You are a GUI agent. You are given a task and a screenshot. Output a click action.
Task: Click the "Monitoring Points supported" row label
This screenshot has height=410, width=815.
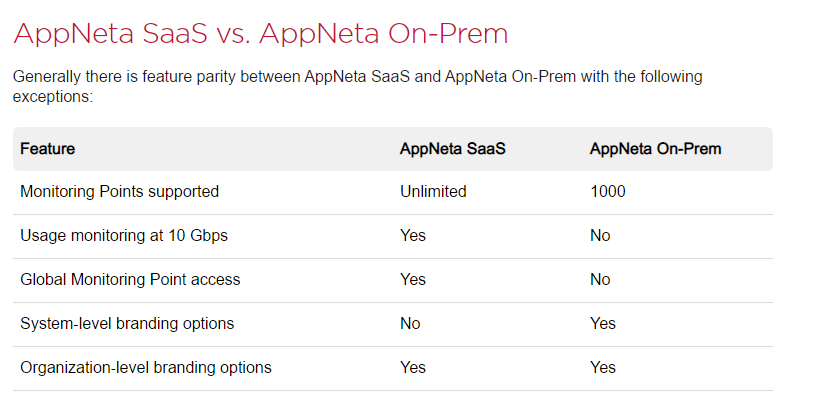click(x=119, y=191)
